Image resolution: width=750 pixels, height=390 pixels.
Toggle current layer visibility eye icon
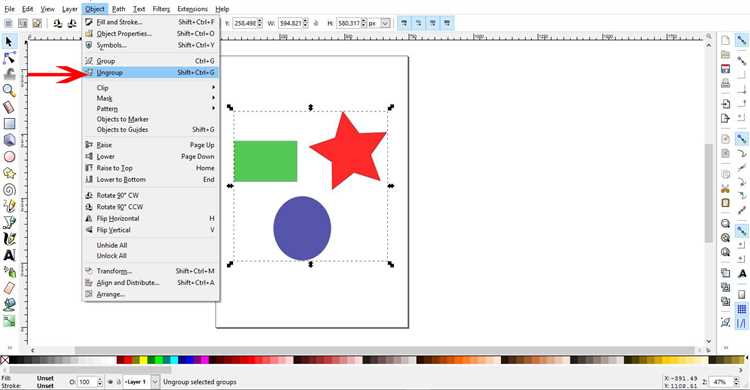[x=110, y=382]
